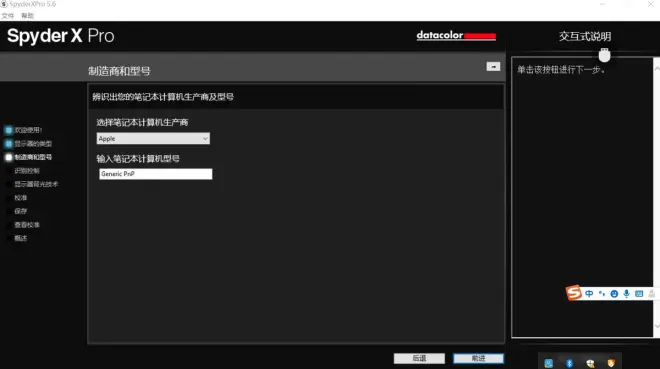Toggle Chinese/English mode 中 in Sogou bar
660x369 pixels.
pos(589,293)
